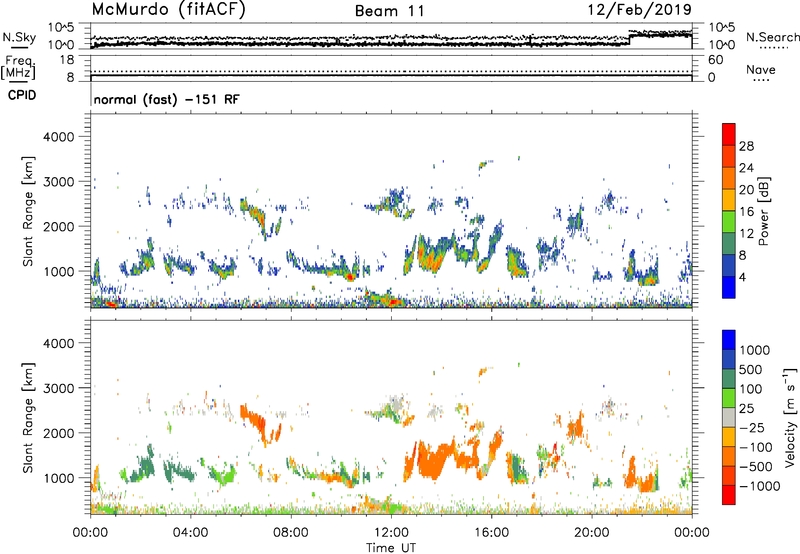This screenshot has height=554, width=800.
Task: Click the 'normal (fast) -151 RF' text
Action: click(x=166, y=99)
